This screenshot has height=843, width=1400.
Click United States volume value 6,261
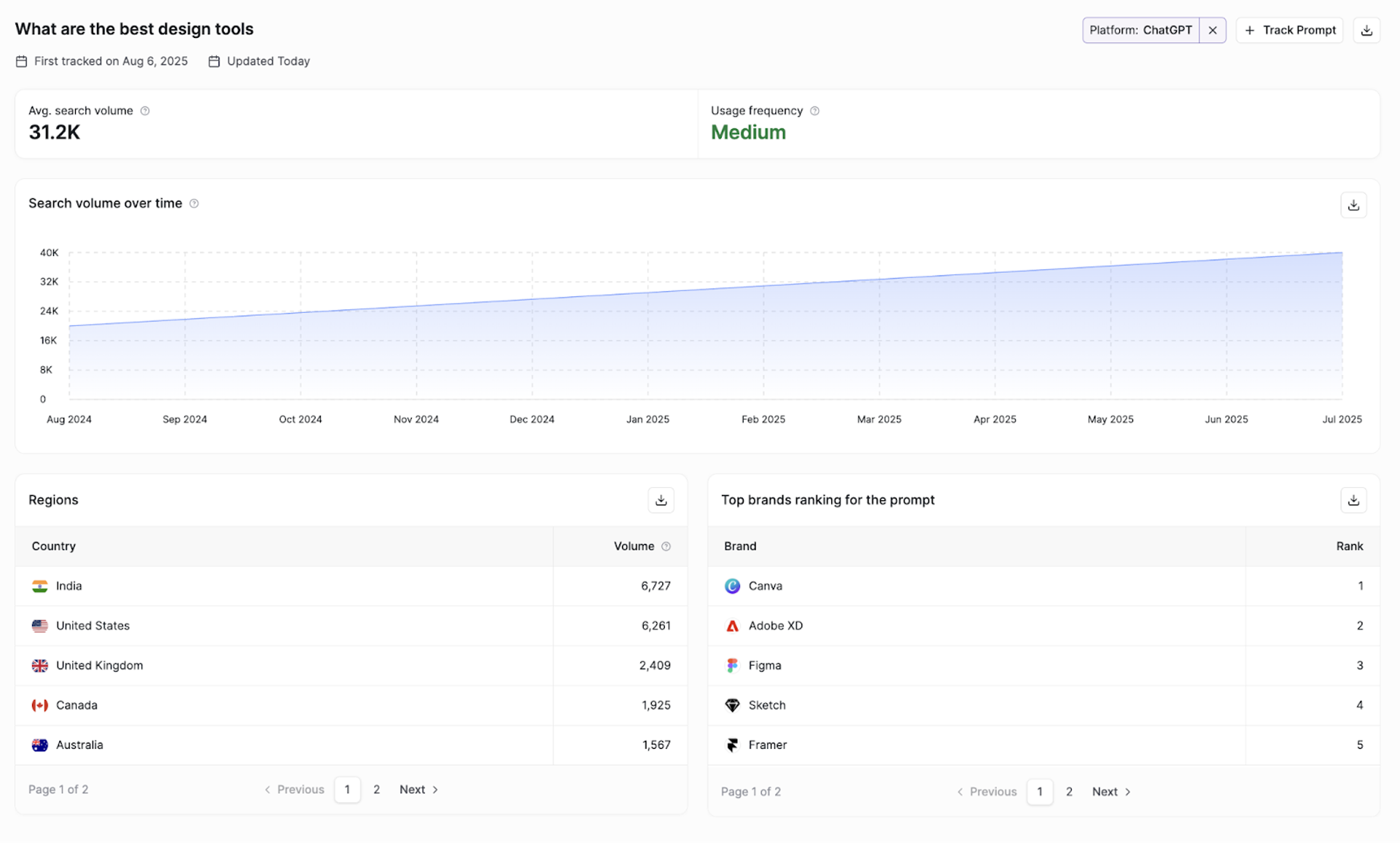pos(656,626)
